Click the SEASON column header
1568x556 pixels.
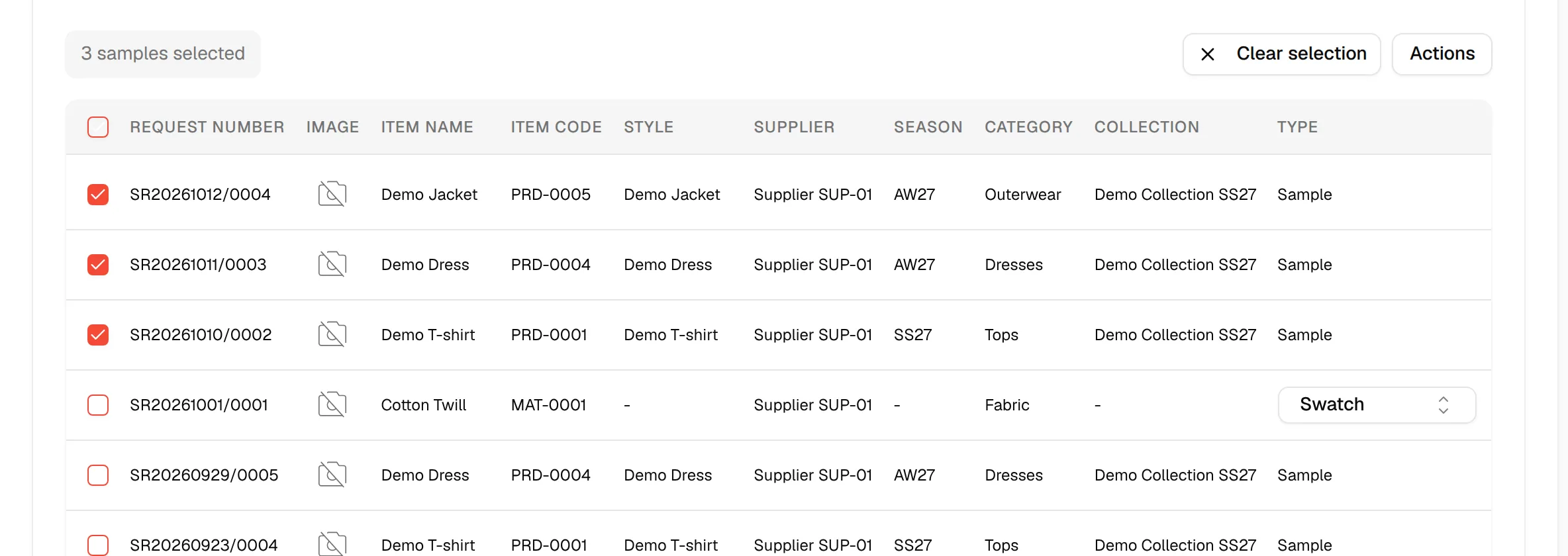tap(928, 127)
